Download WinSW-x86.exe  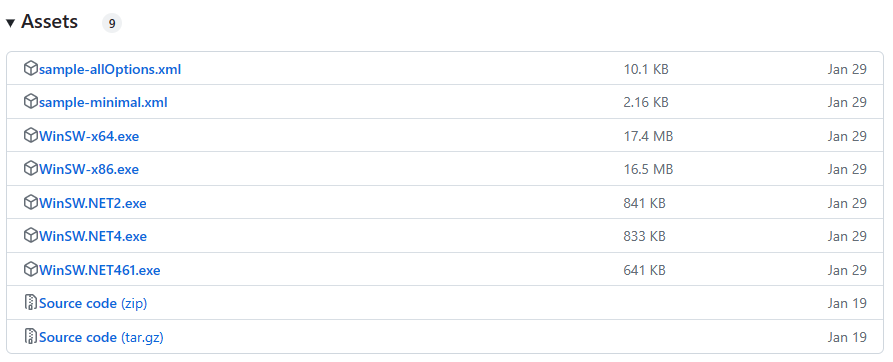pyautogui.click(x=89, y=170)
